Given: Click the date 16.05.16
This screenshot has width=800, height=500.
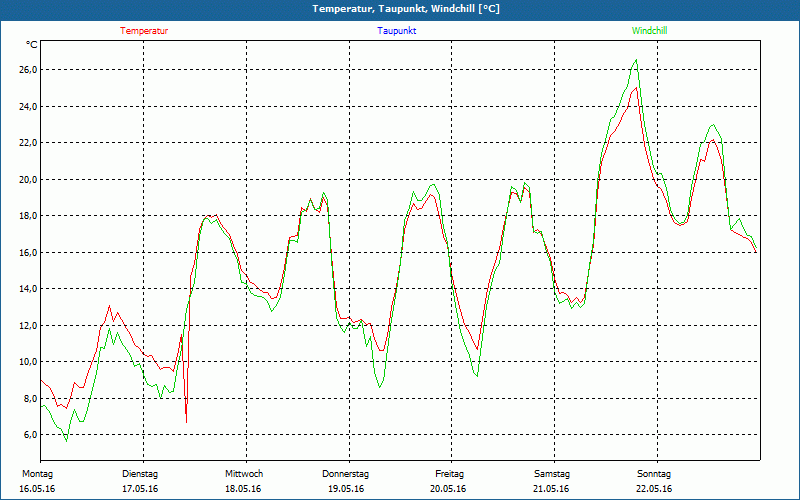Looking at the screenshot, I should tap(37, 489).
